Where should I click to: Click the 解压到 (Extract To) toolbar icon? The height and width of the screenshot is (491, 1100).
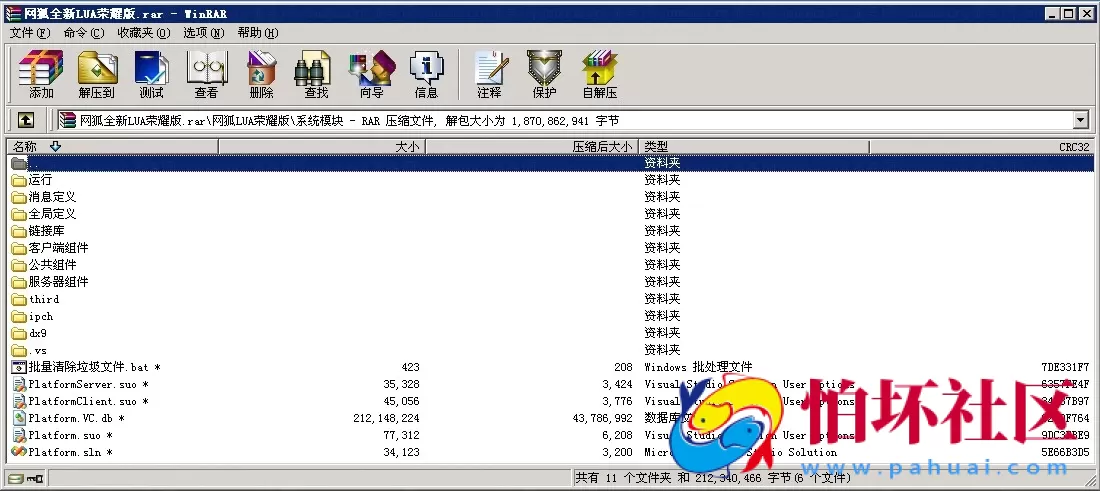pyautogui.click(x=96, y=74)
